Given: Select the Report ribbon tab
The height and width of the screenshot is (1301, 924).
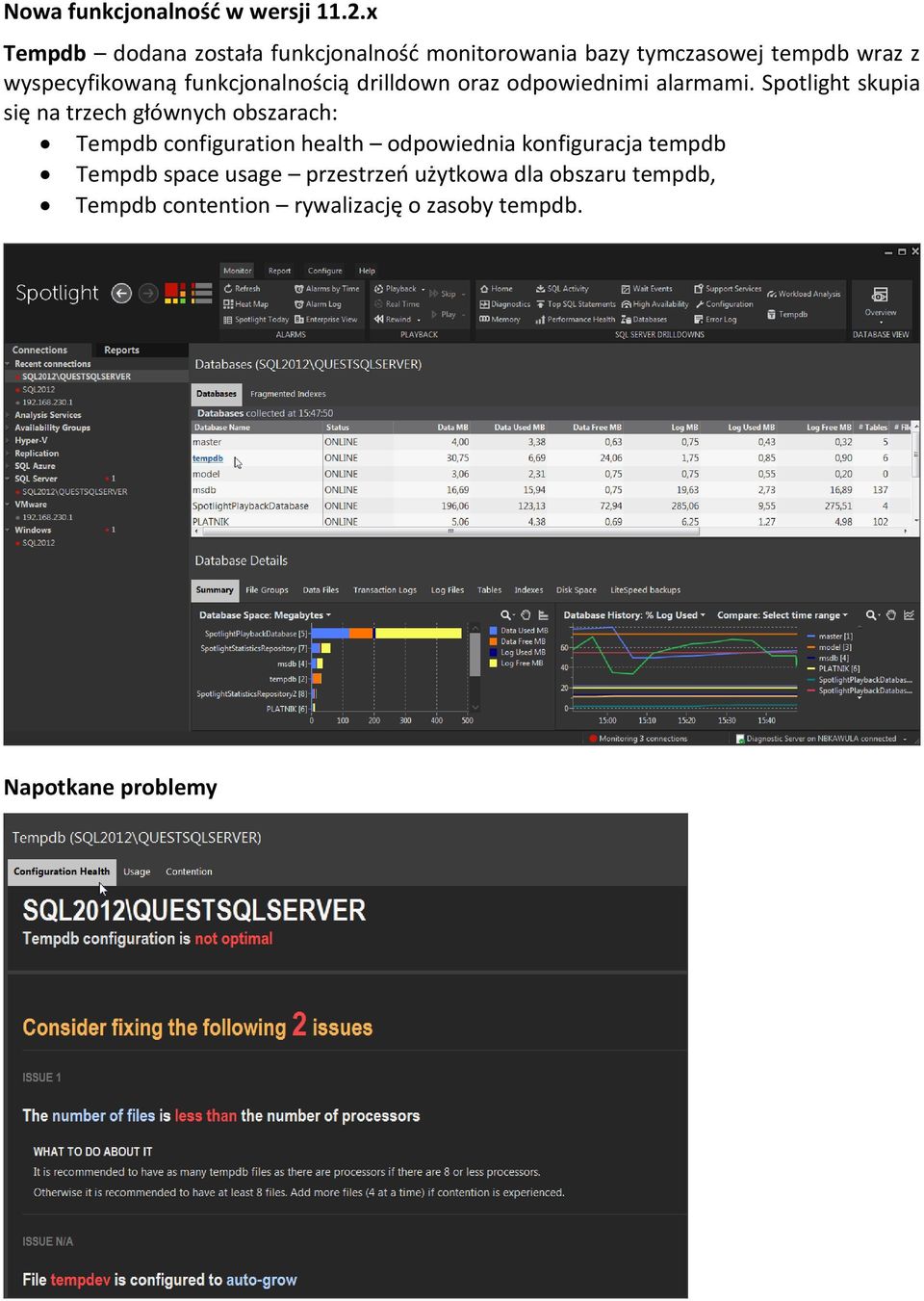Looking at the screenshot, I should (x=279, y=271).
